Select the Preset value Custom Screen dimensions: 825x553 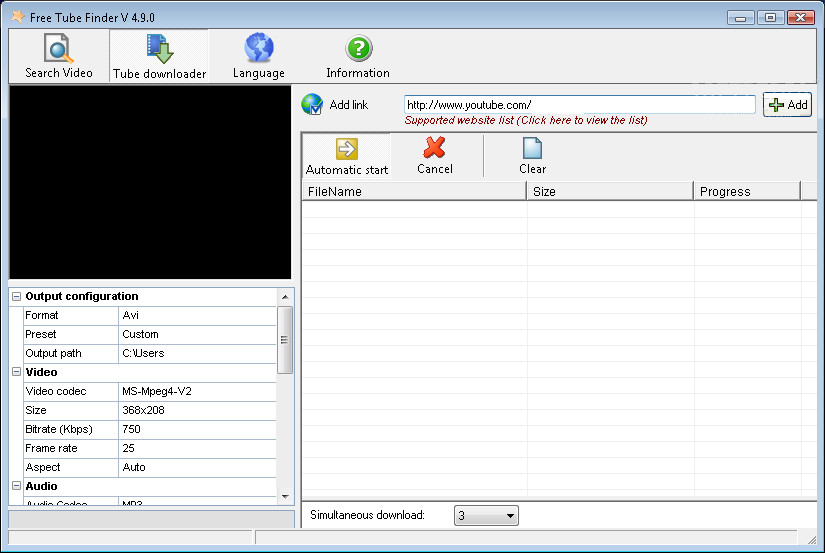pos(197,334)
